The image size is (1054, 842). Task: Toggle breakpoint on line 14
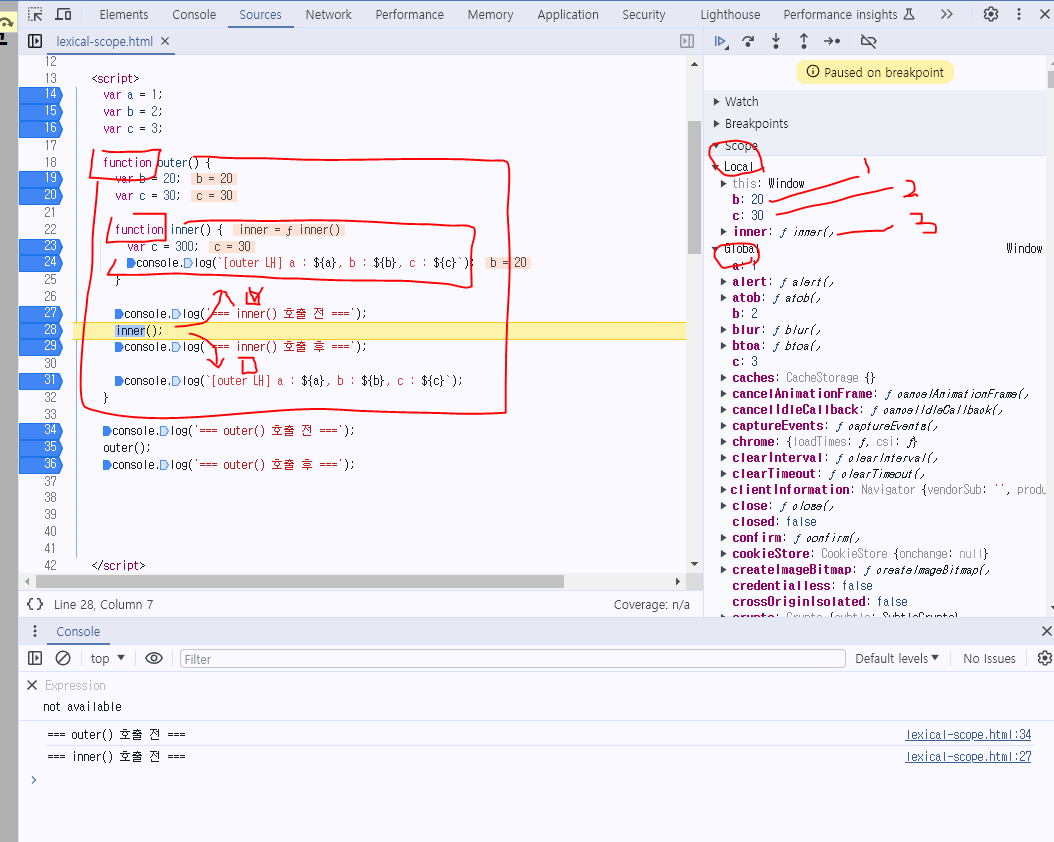(40, 95)
